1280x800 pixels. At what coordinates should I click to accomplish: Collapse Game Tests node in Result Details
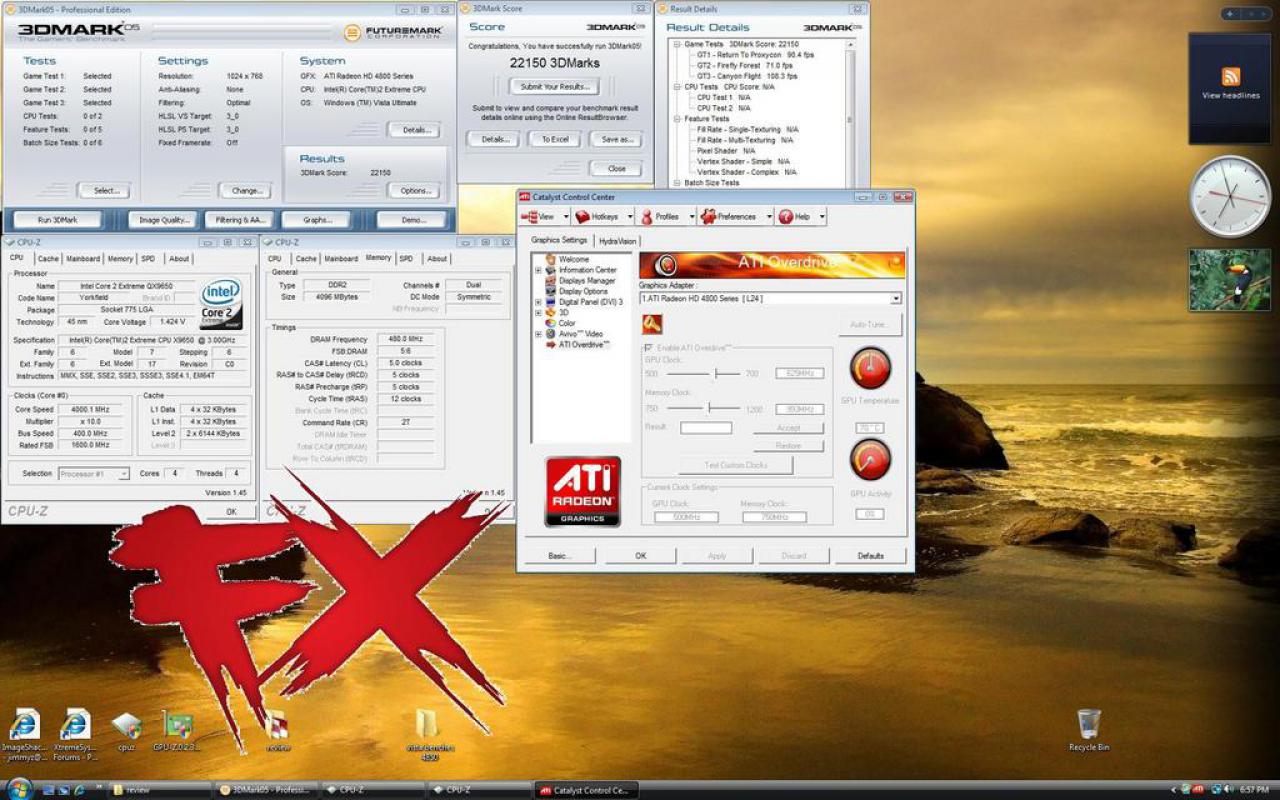677,45
